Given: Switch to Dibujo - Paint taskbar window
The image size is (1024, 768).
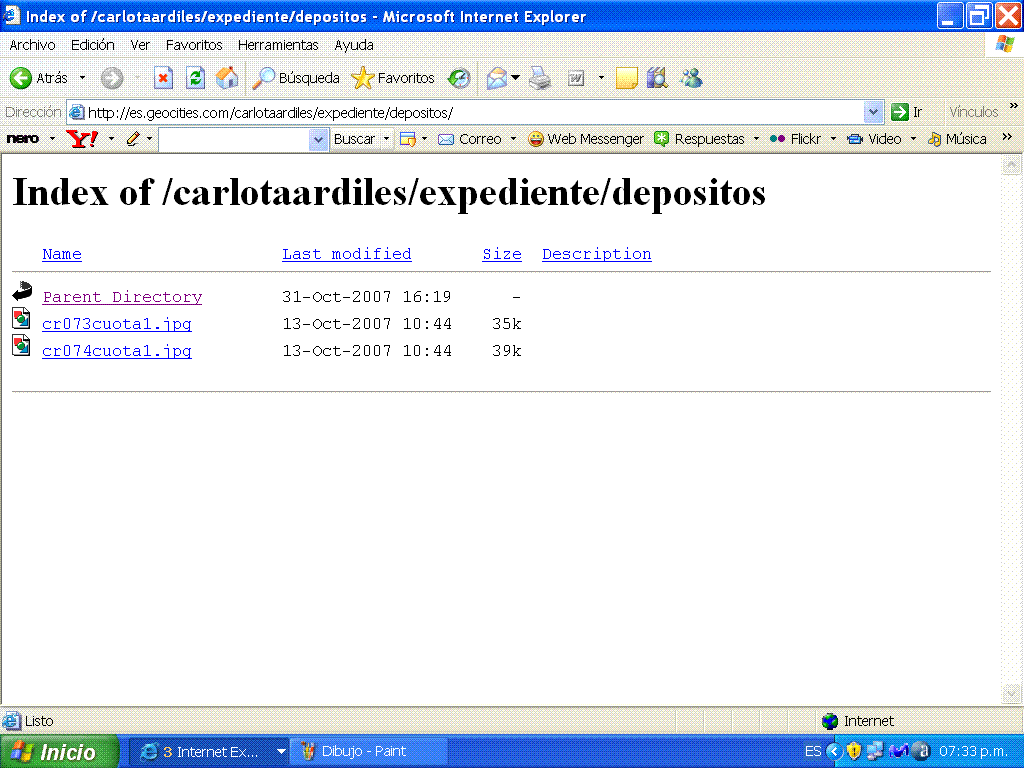Looking at the screenshot, I should 369,752.
